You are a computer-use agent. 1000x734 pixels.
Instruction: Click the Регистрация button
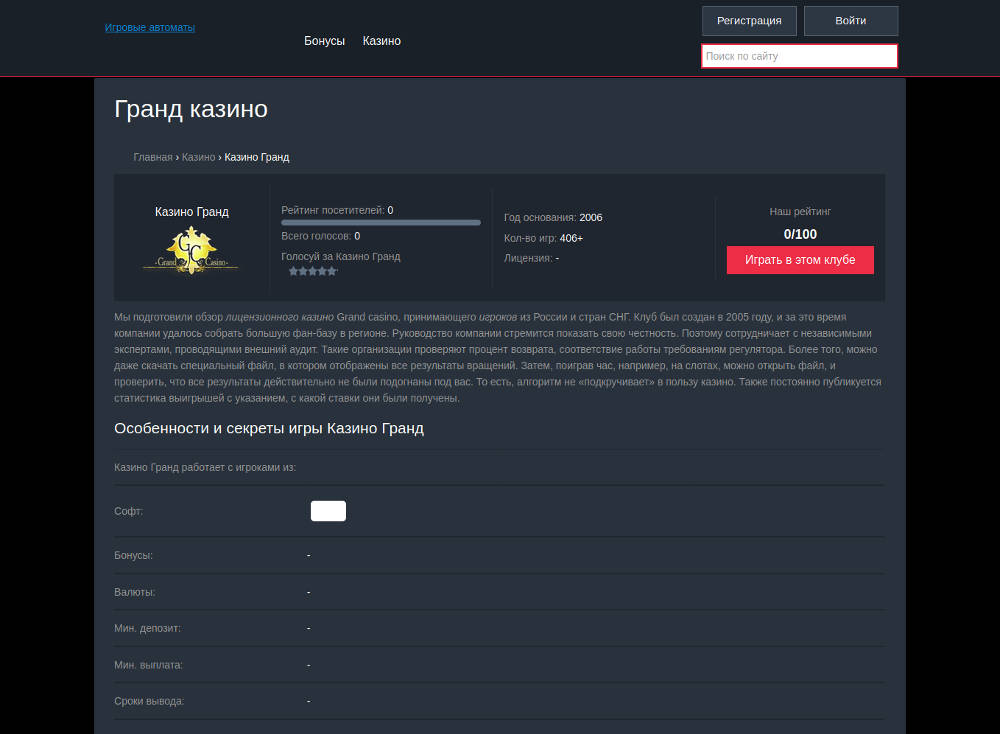(x=749, y=21)
